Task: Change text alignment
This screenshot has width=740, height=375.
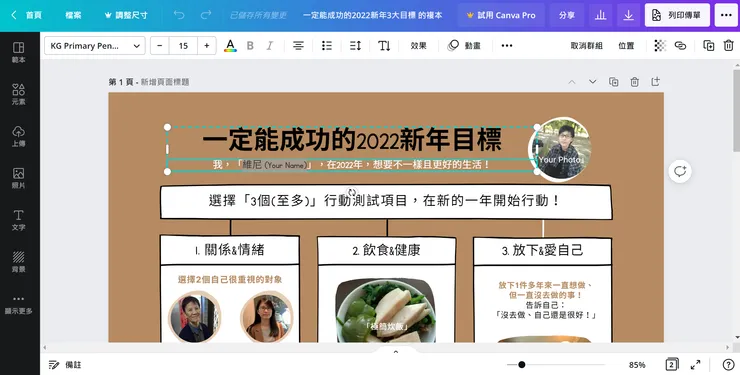Action: tap(298, 46)
